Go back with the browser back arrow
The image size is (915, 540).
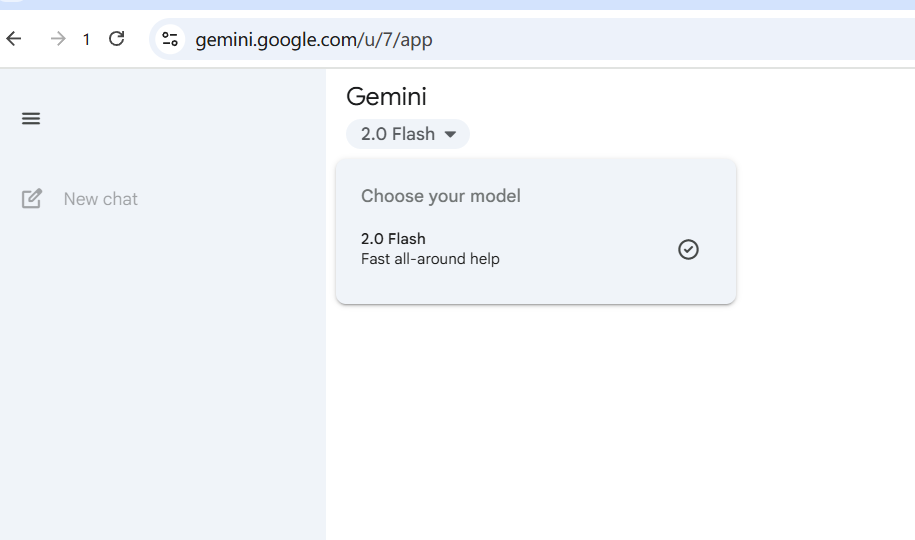pyautogui.click(x=14, y=39)
